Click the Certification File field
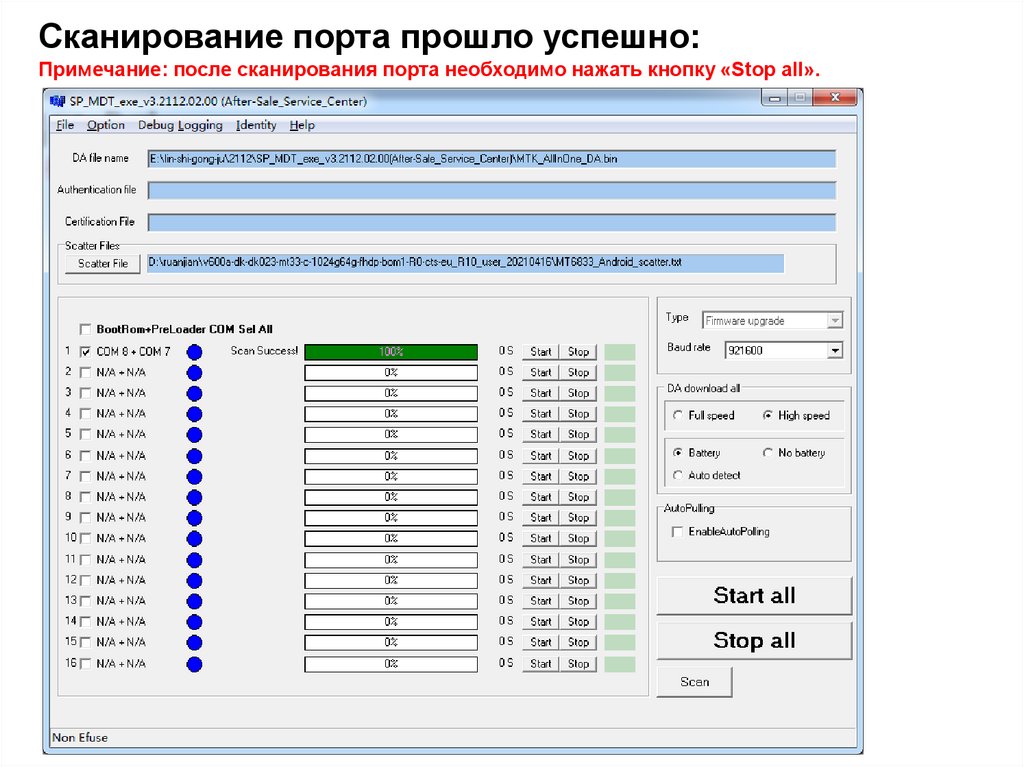The height and width of the screenshot is (767, 1024). click(492, 222)
